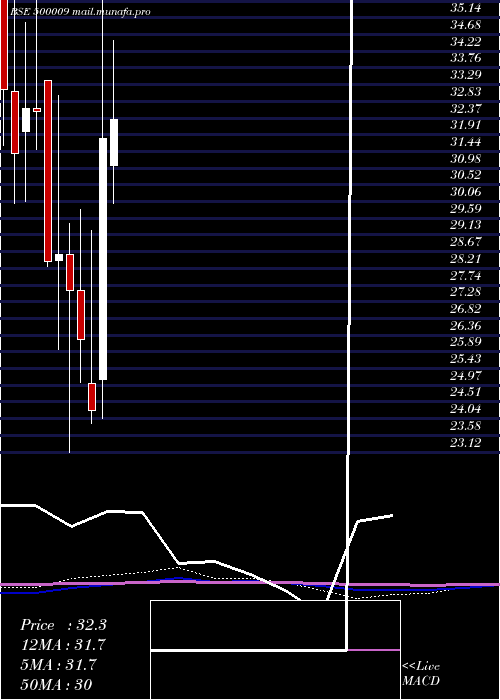This screenshot has height=700, width=500.
Task: Click the 27.28 price label
Action: coord(466,292)
